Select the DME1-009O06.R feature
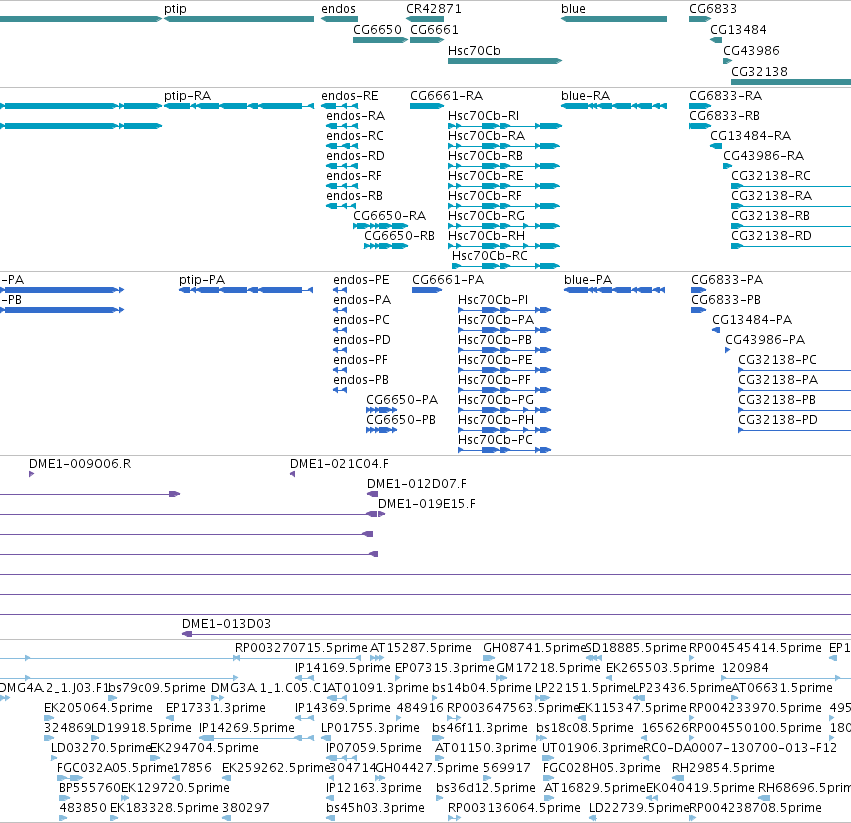Image resolution: width=851 pixels, height=823 pixels. point(31,474)
